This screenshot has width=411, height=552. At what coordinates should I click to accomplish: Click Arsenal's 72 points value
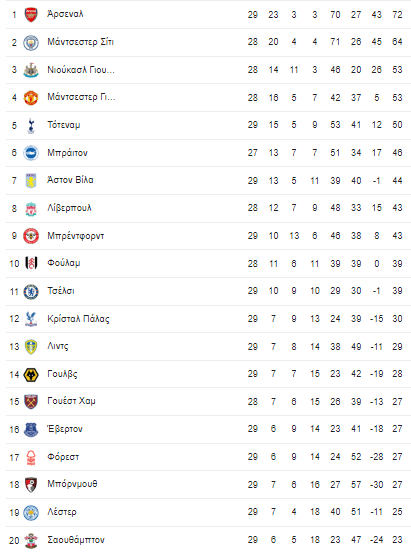(397, 14)
